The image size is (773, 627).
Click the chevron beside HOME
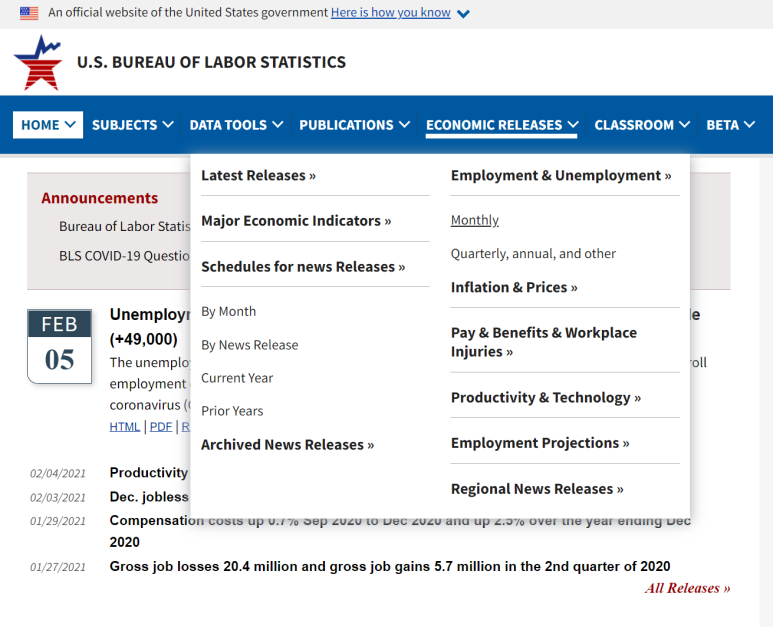(x=70, y=124)
